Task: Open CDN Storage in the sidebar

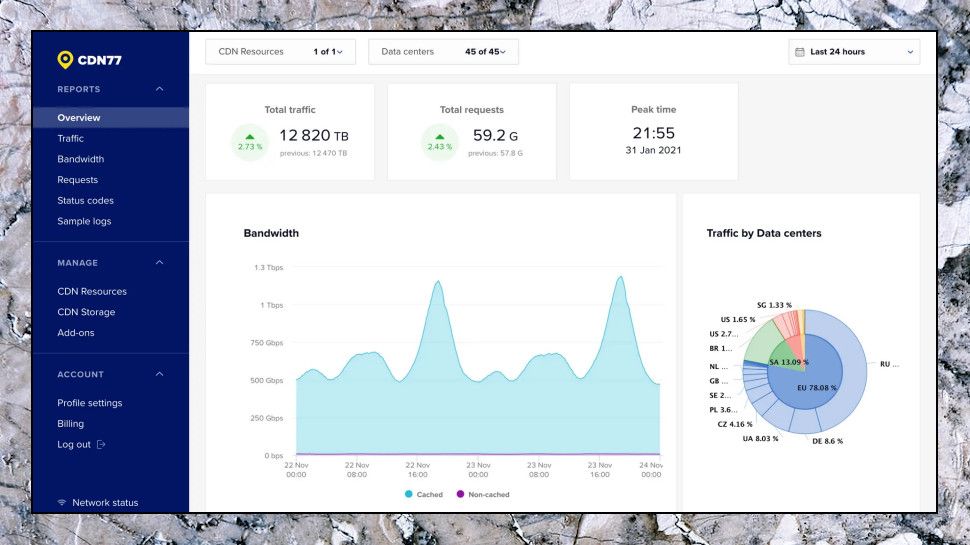Action: (x=86, y=312)
